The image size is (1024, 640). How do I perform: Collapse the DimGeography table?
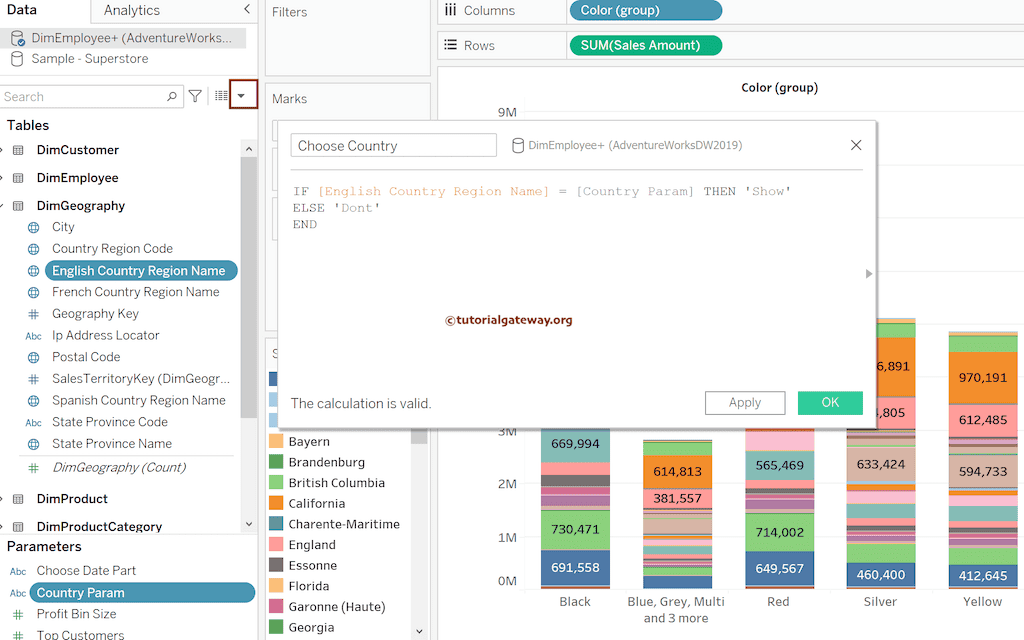[2, 206]
